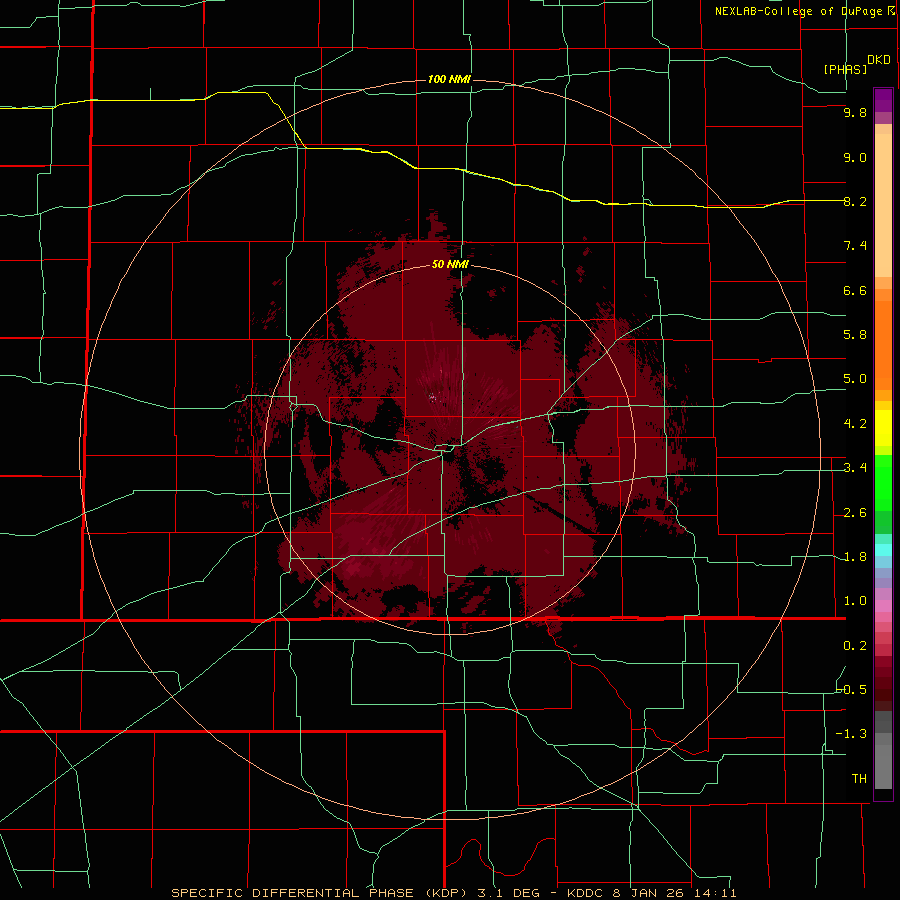Click the -0.5 scale value
The image size is (900, 900).
click(x=852, y=689)
